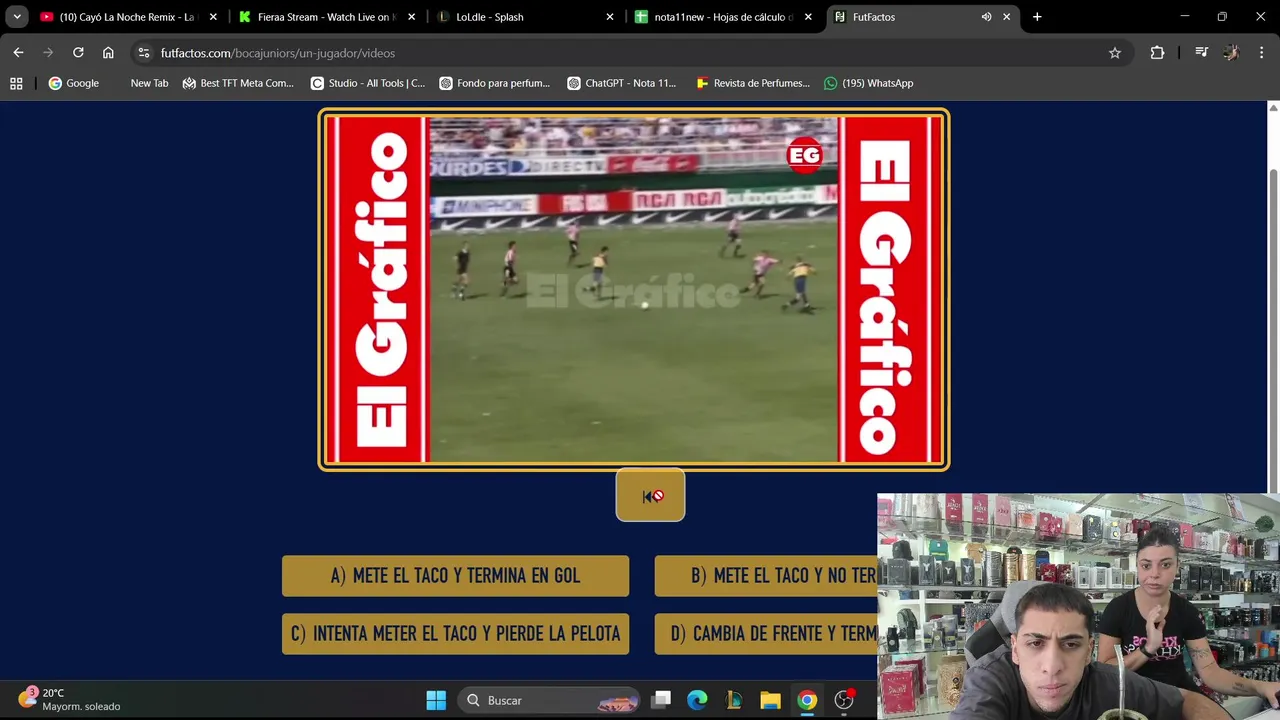Viewport: 1280px width, 720px height.
Task: Click the browser forward arrow
Action: tap(48, 53)
